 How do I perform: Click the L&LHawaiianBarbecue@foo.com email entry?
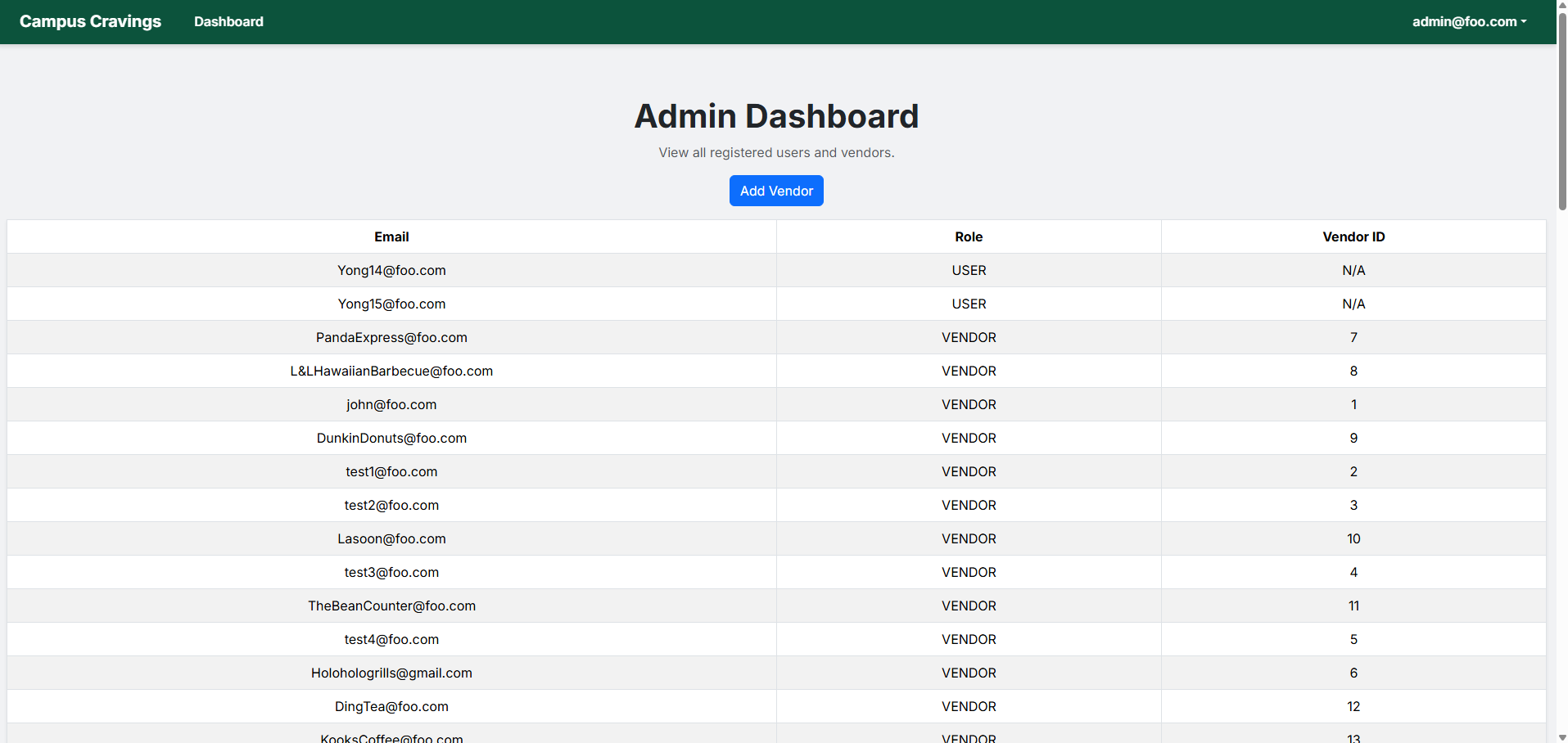(x=391, y=371)
